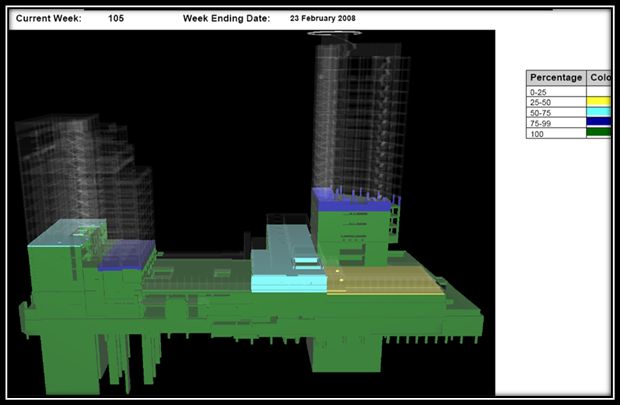Select the 50-75 percentage row label
Image resolution: width=620 pixels, height=405 pixels.
(x=543, y=112)
